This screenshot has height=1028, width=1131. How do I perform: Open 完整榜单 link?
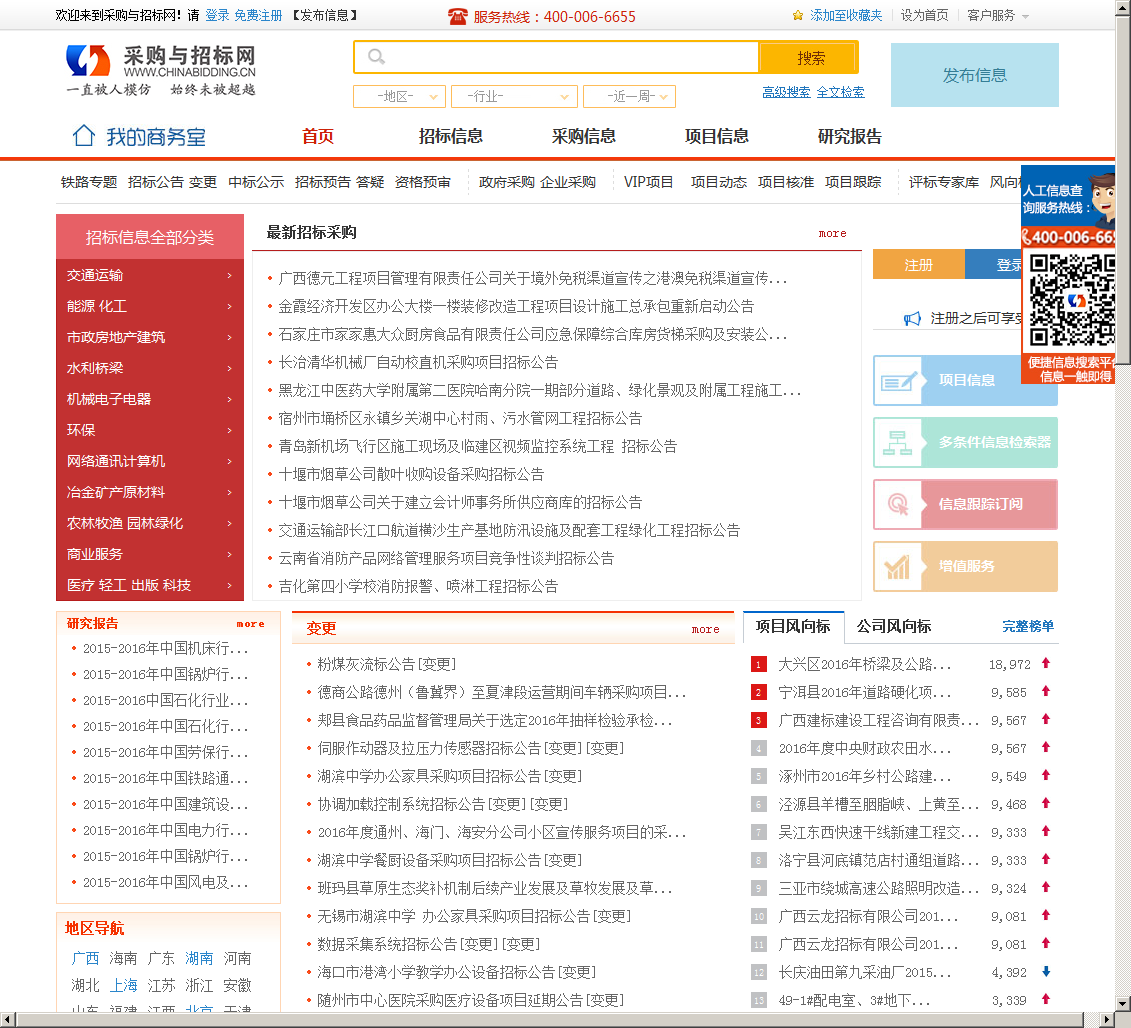coord(1028,626)
